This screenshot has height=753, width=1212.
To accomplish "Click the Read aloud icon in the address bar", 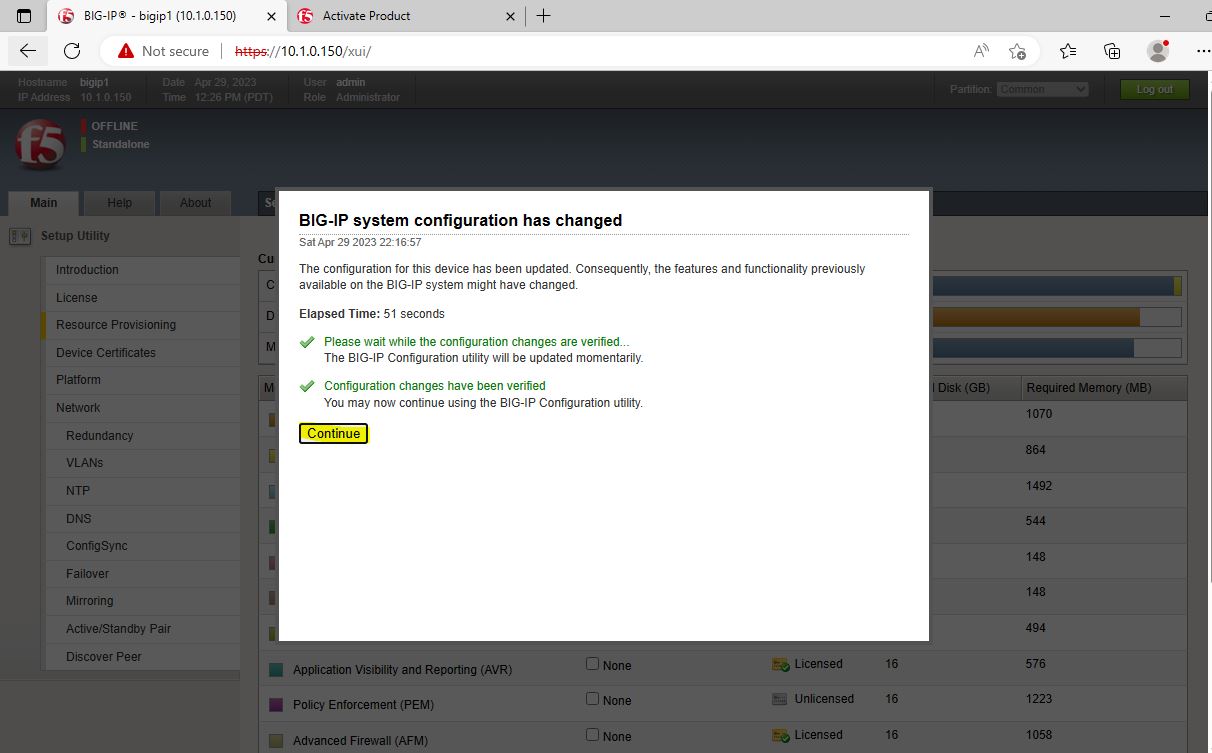I will (981, 51).
